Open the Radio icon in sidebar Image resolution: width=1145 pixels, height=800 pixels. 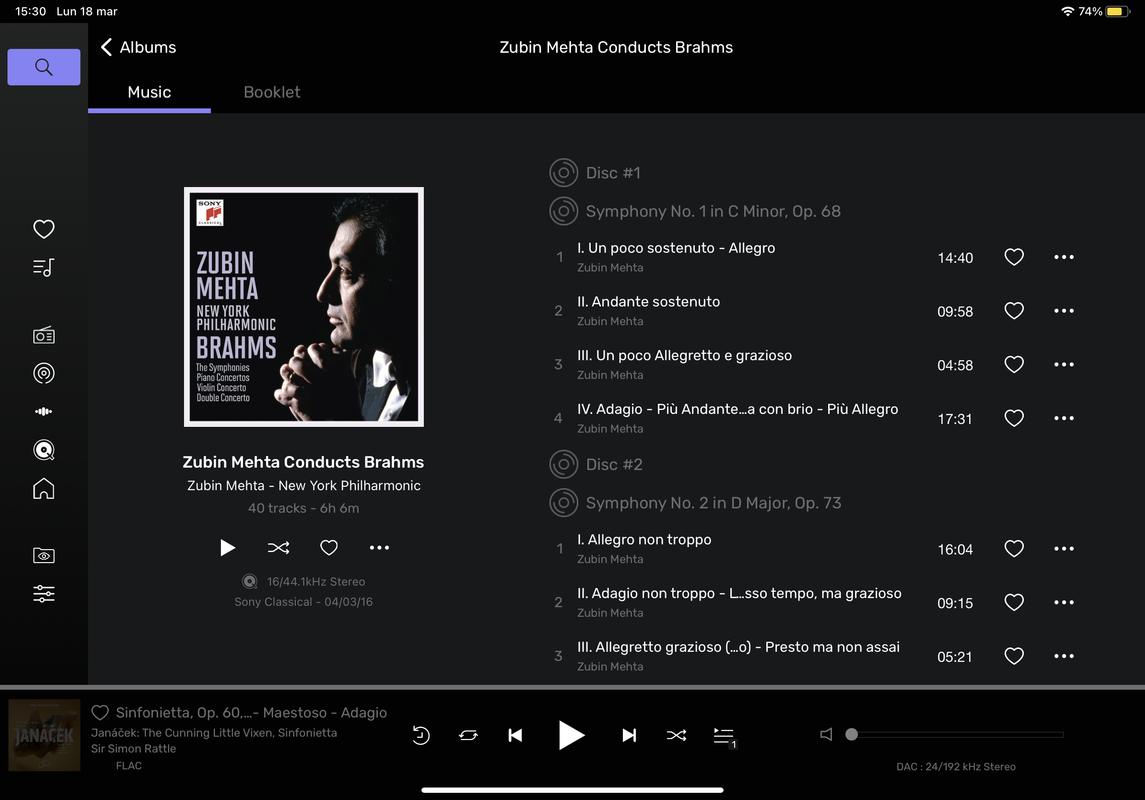(x=44, y=336)
